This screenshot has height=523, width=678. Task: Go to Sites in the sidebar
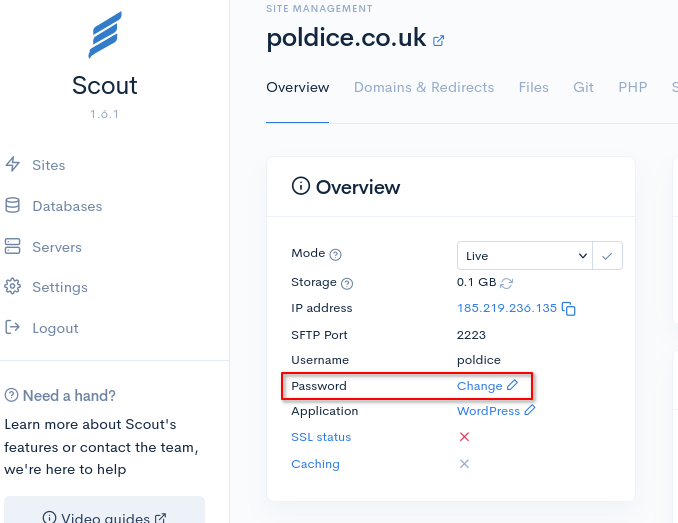(x=48, y=165)
